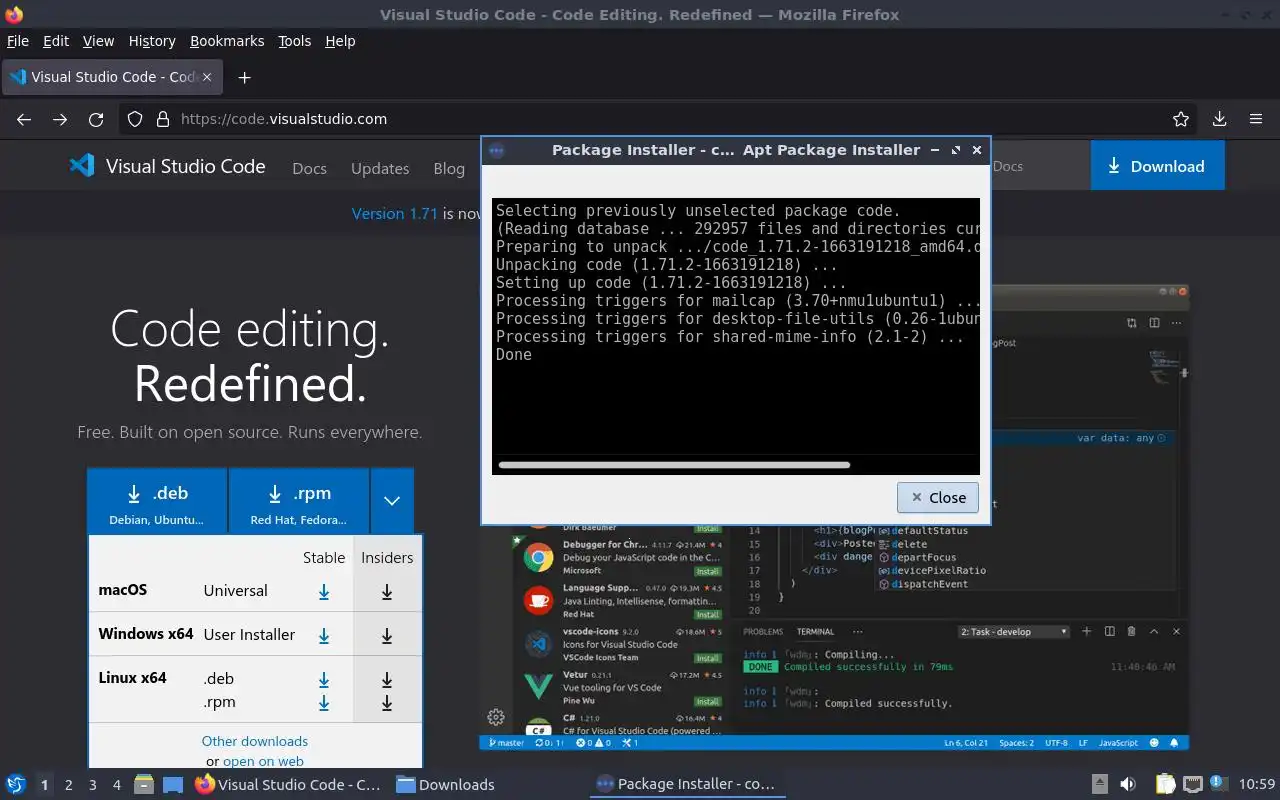The height and width of the screenshot is (800, 1280).
Task: Download Linux x64 Stable .deb
Action: [324, 679]
